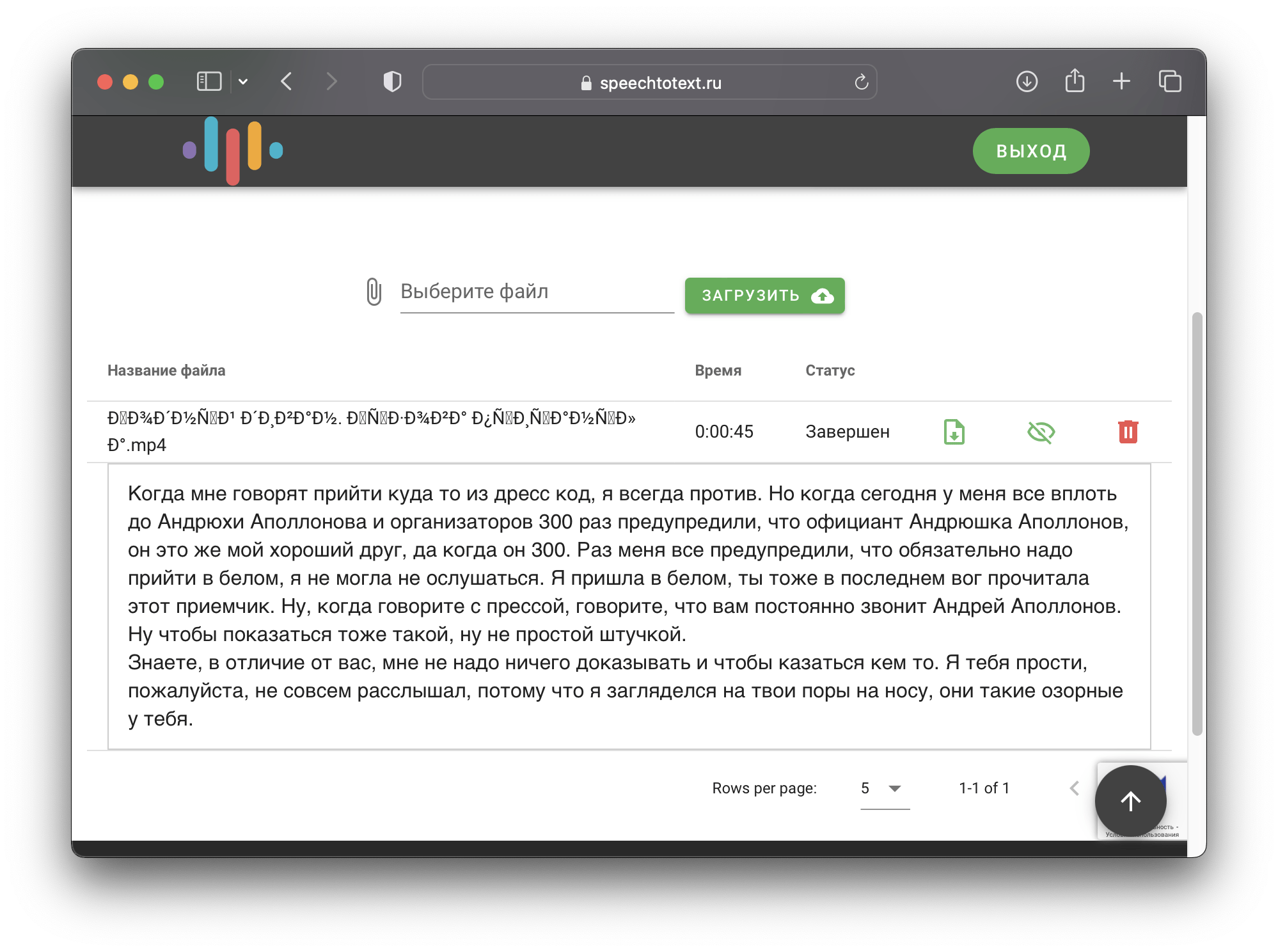Add a new tab with plus icon
The width and height of the screenshot is (1278, 952).
pos(1121,82)
